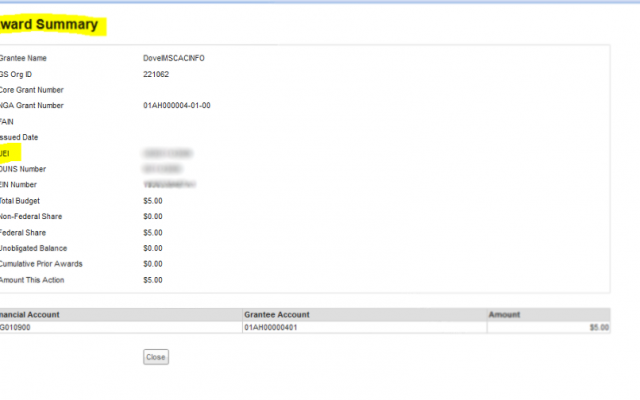Click the Financial Account column header

(30, 314)
